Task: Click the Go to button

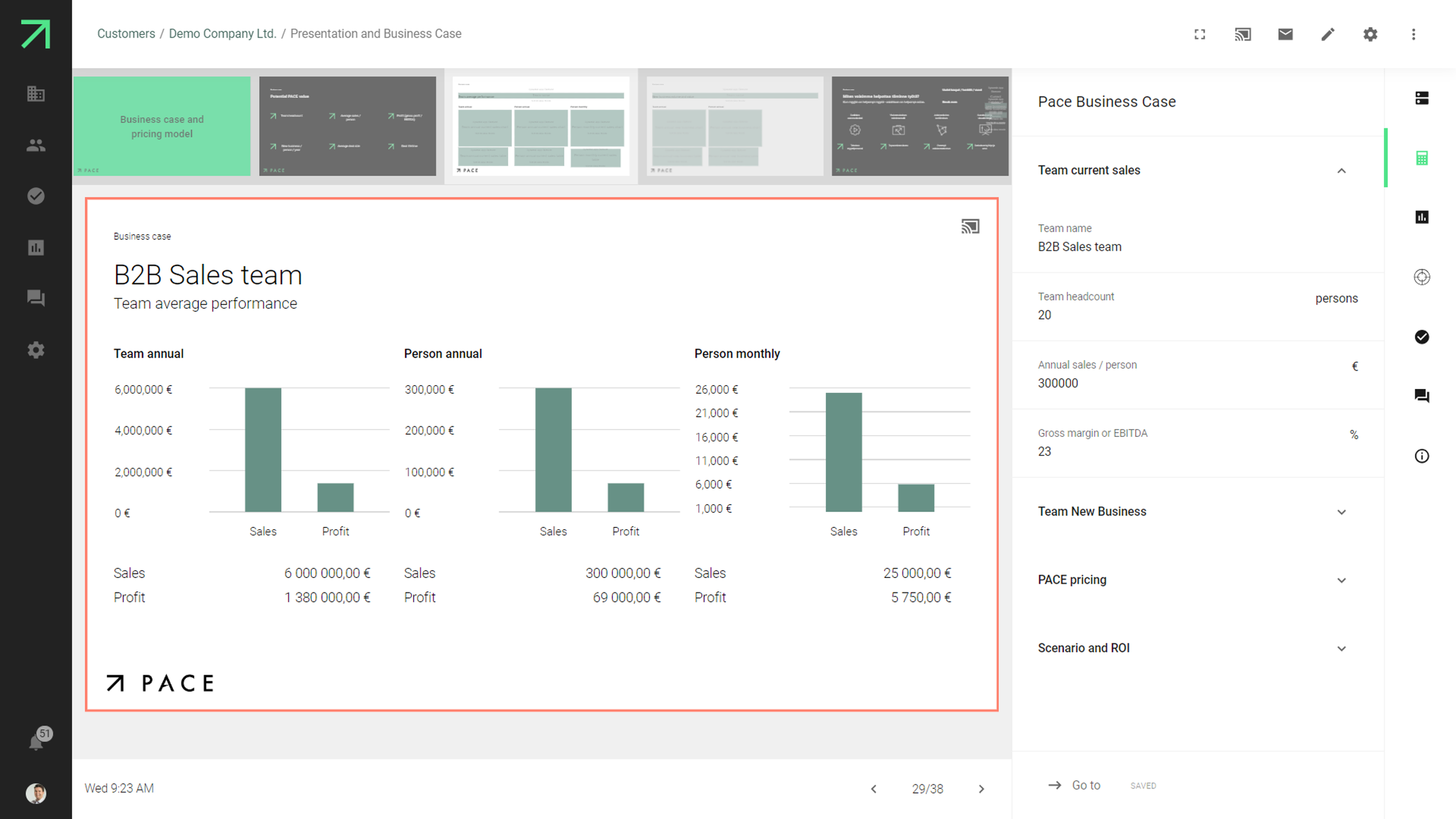Action: click(x=1075, y=785)
